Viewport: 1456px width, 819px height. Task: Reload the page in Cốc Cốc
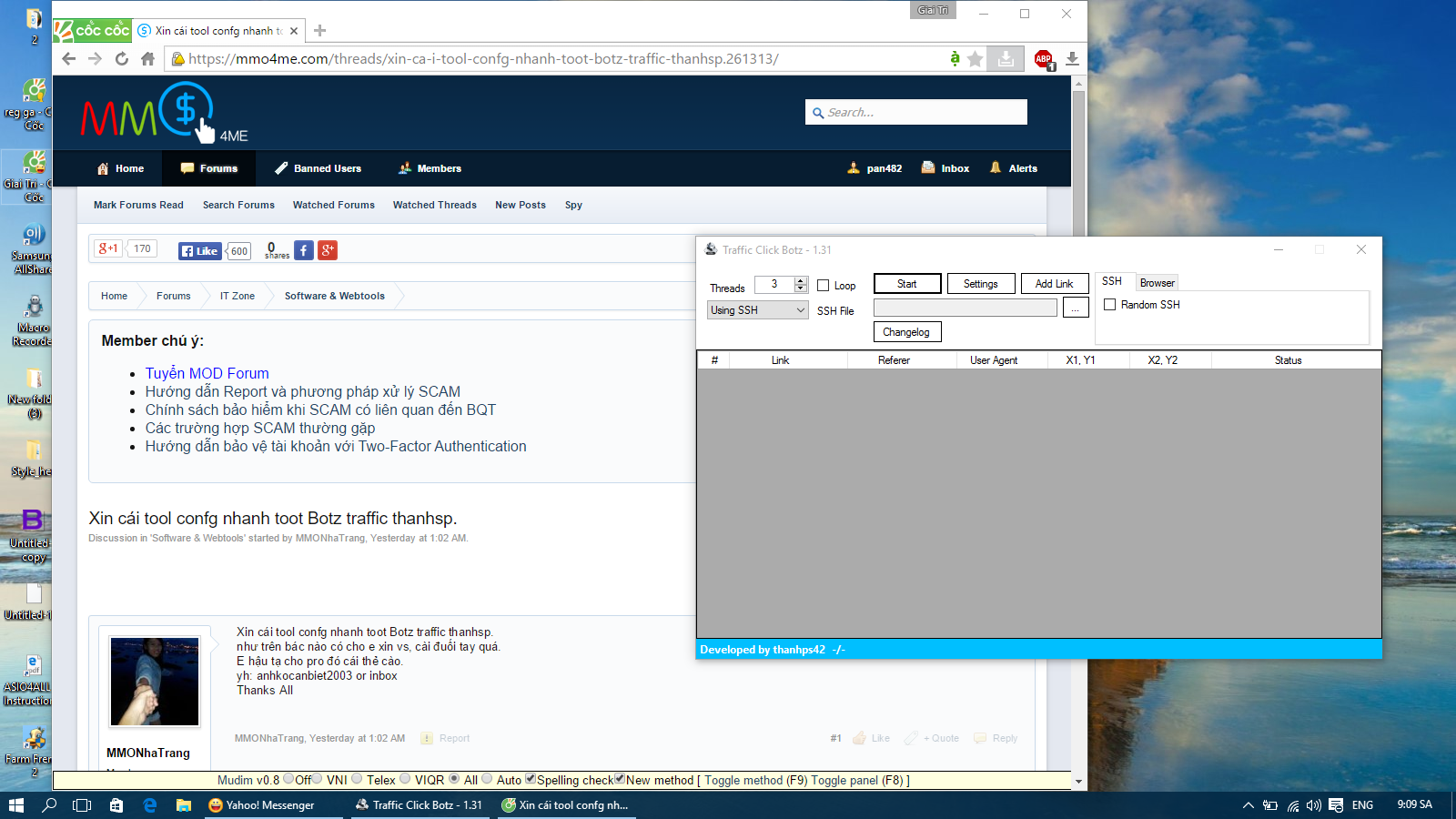[122, 59]
